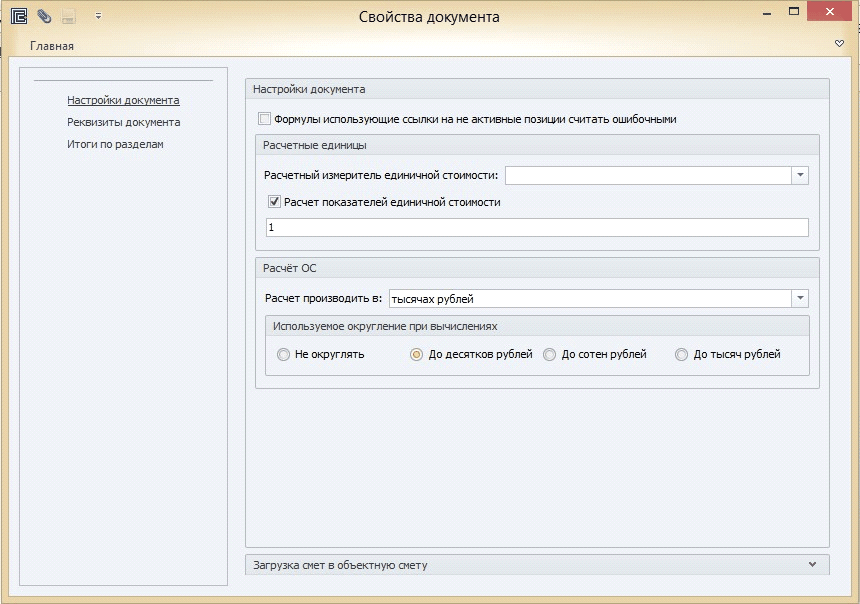
Task: Click the paperclip attachment icon
Action: coord(44,16)
